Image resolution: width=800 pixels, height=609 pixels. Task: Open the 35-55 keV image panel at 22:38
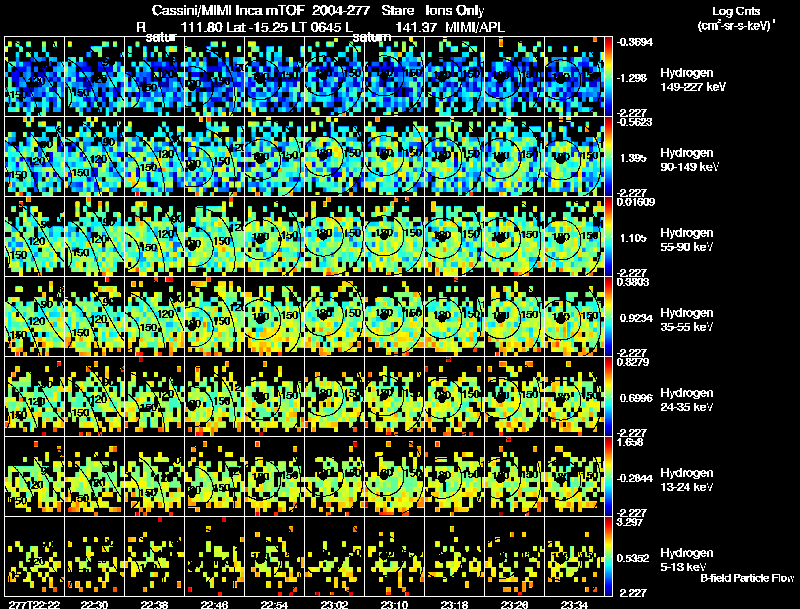[x=154, y=317]
